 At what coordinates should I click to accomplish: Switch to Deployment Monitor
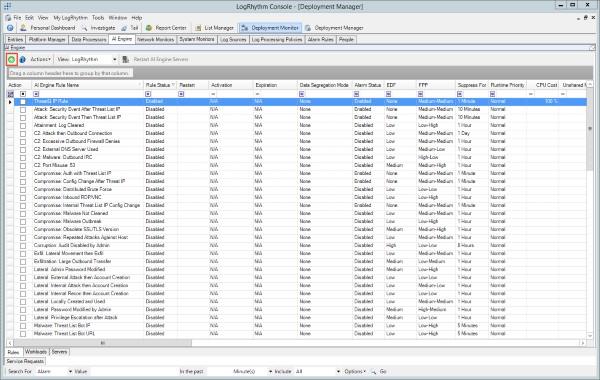pos(270,28)
